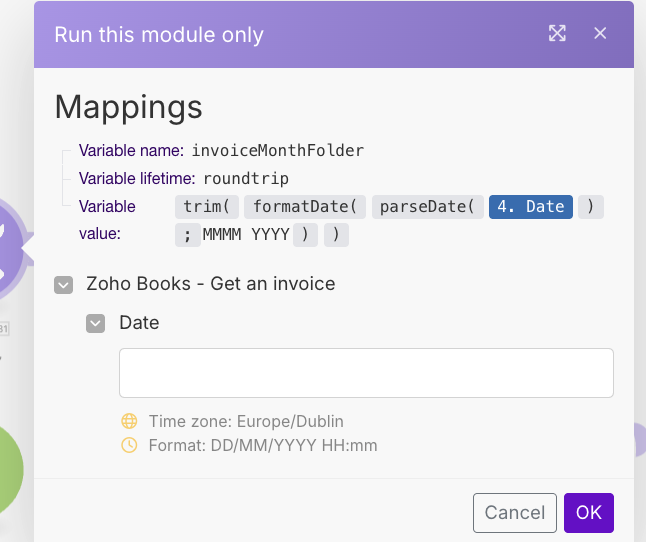Click the Zoho Books - Get an invoice label
The width and height of the screenshot is (646, 542).
[211, 284]
